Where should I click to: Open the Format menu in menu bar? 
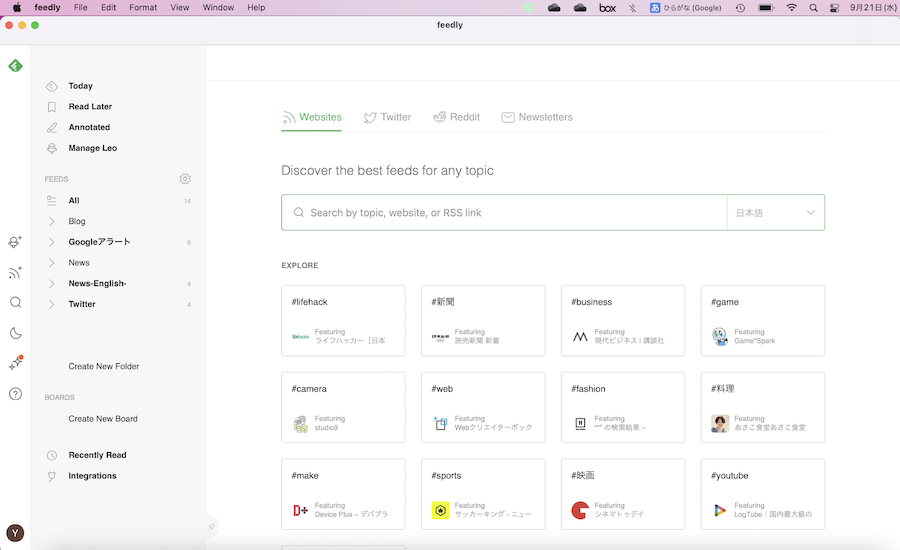(x=143, y=7)
